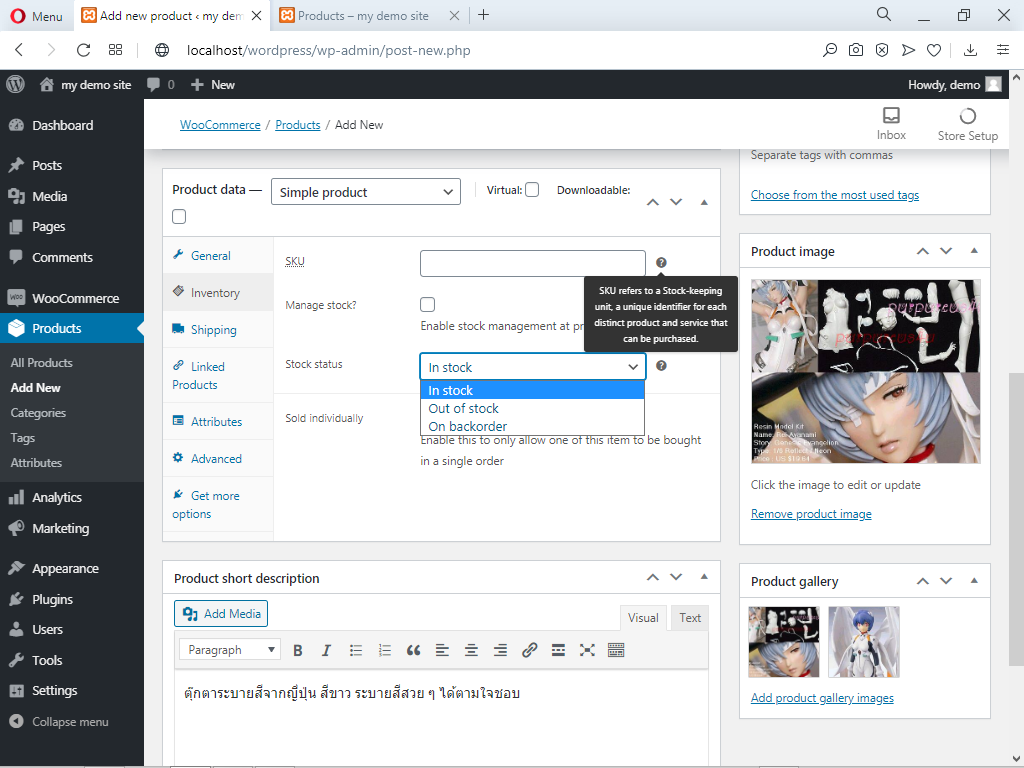1024x768 pixels.
Task: Open comments bubble in admin bar
Action: (x=161, y=84)
